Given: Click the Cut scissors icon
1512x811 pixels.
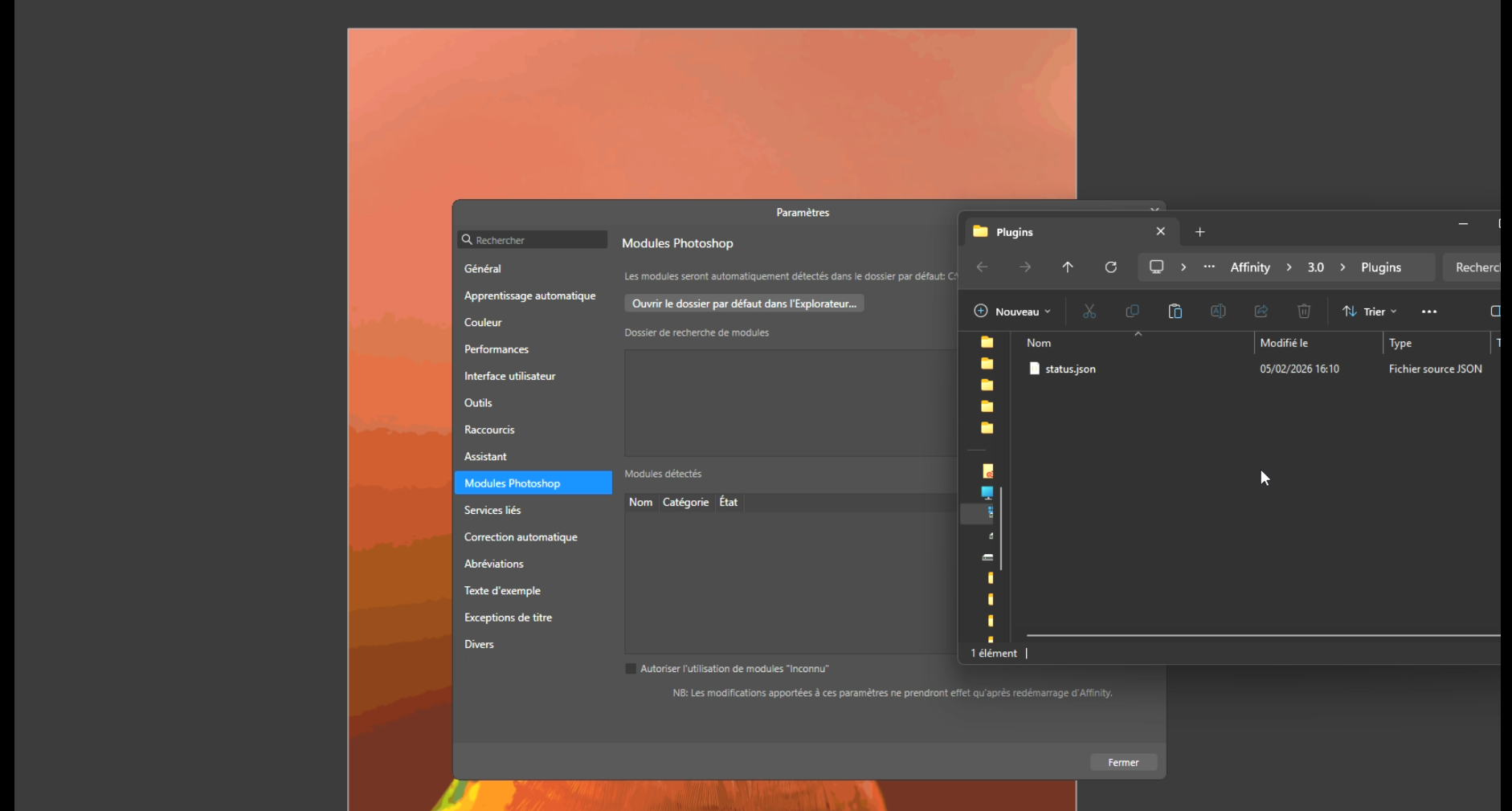Looking at the screenshot, I should (x=1089, y=312).
